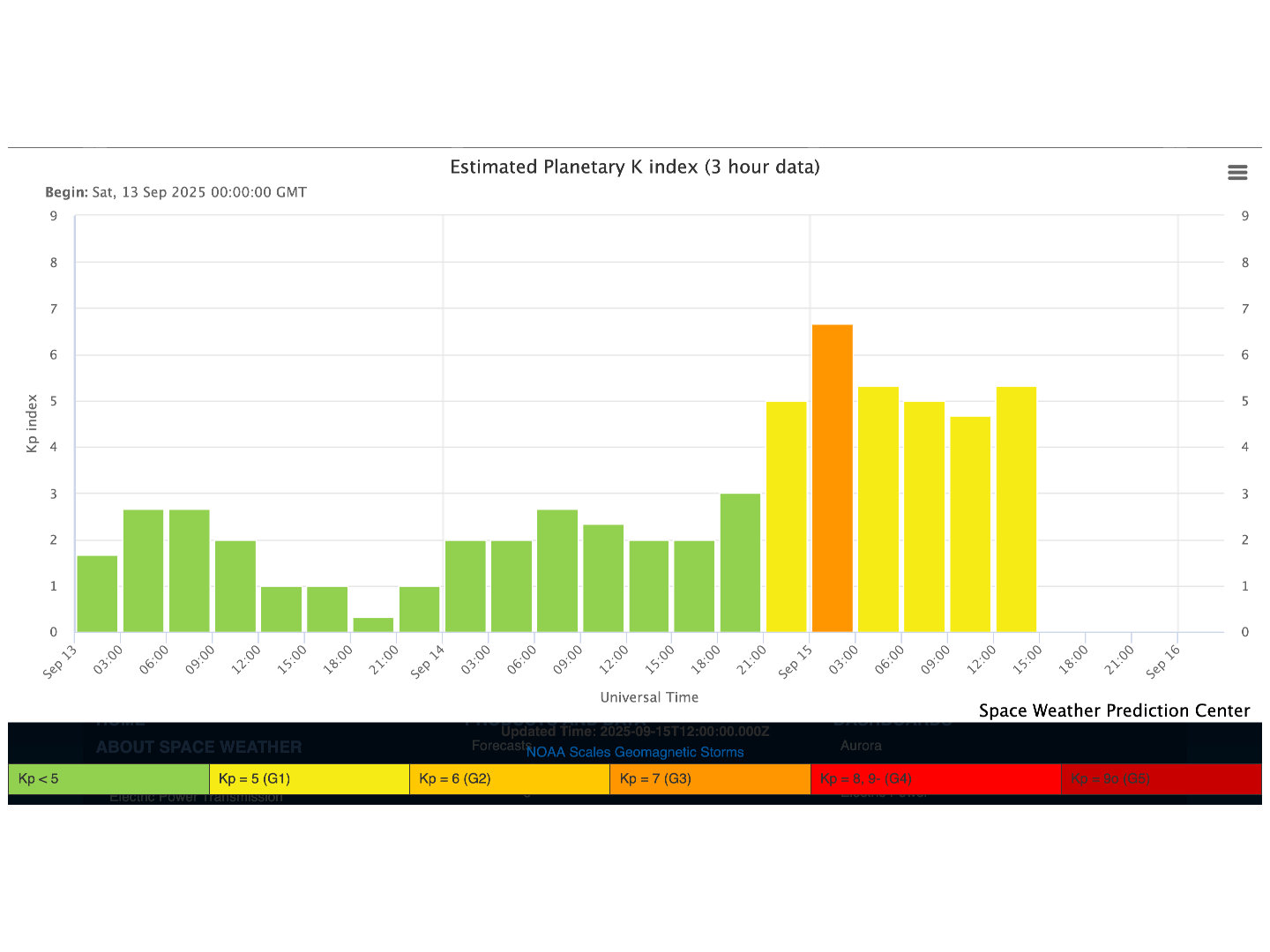Select the red Kp = 8, 9- (G4) legend box
Viewport: 1270px width, 952px height.
click(x=935, y=779)
